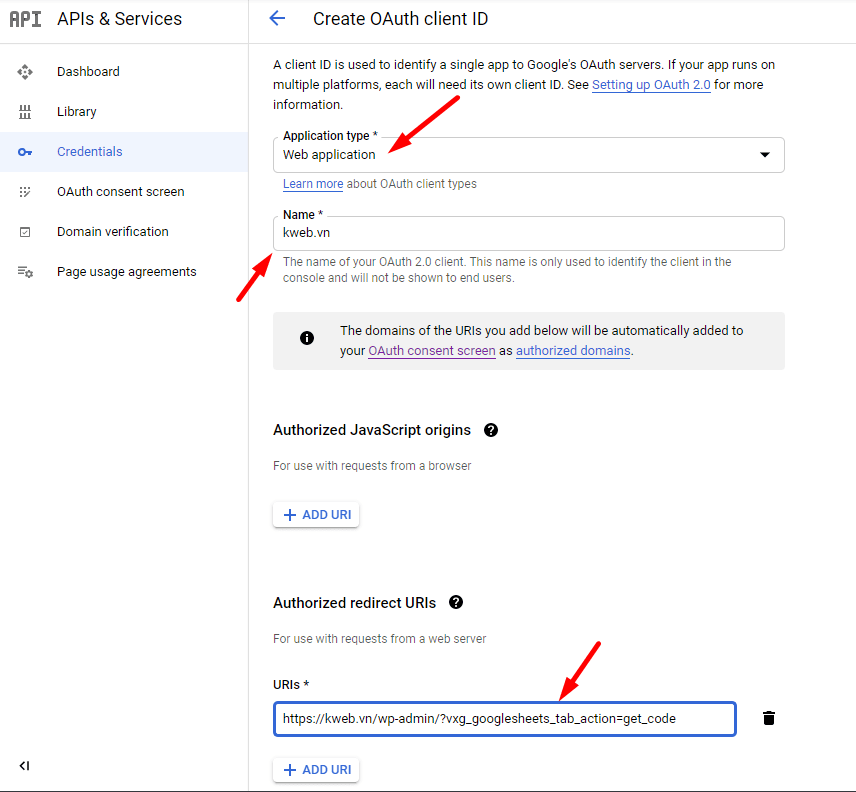Open the Application type dropdown
Viewport: 856px width, 792px height.
pos(528,155)
